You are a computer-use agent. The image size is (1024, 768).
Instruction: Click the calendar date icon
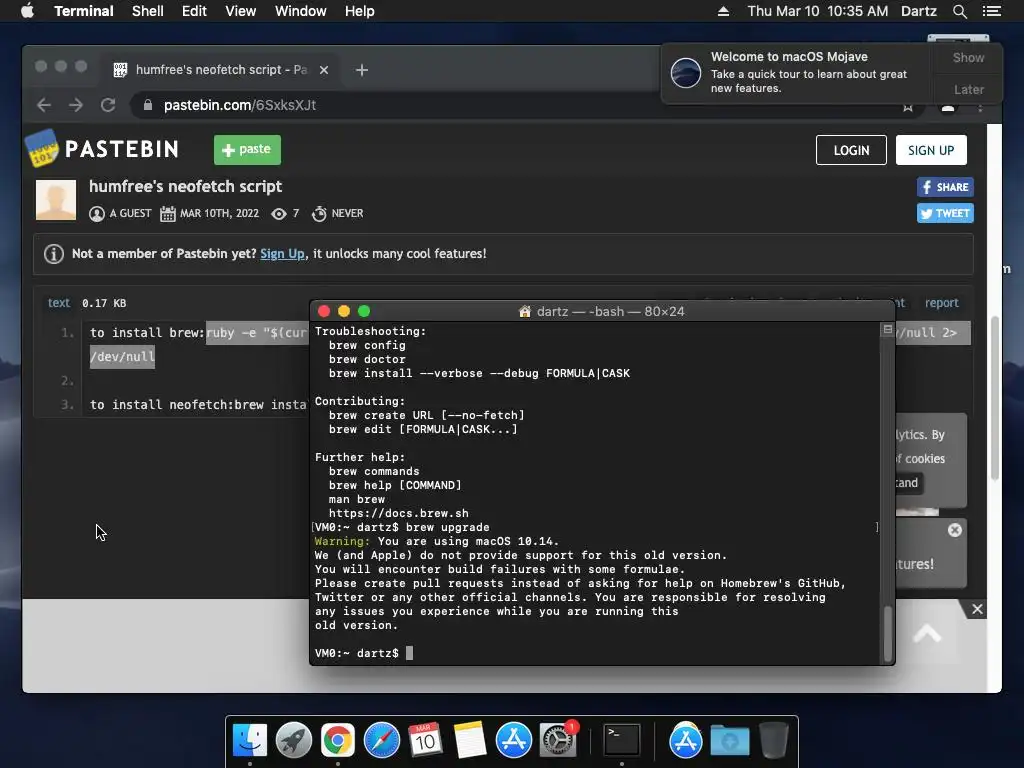coord(167,214)
